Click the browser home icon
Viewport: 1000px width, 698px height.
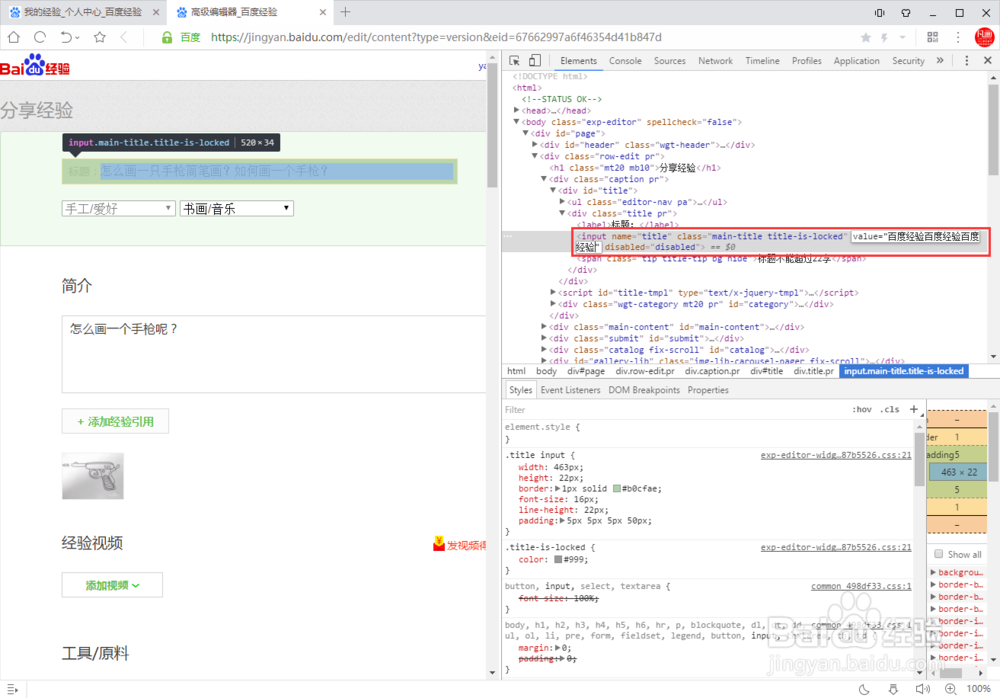pos(13,37)
